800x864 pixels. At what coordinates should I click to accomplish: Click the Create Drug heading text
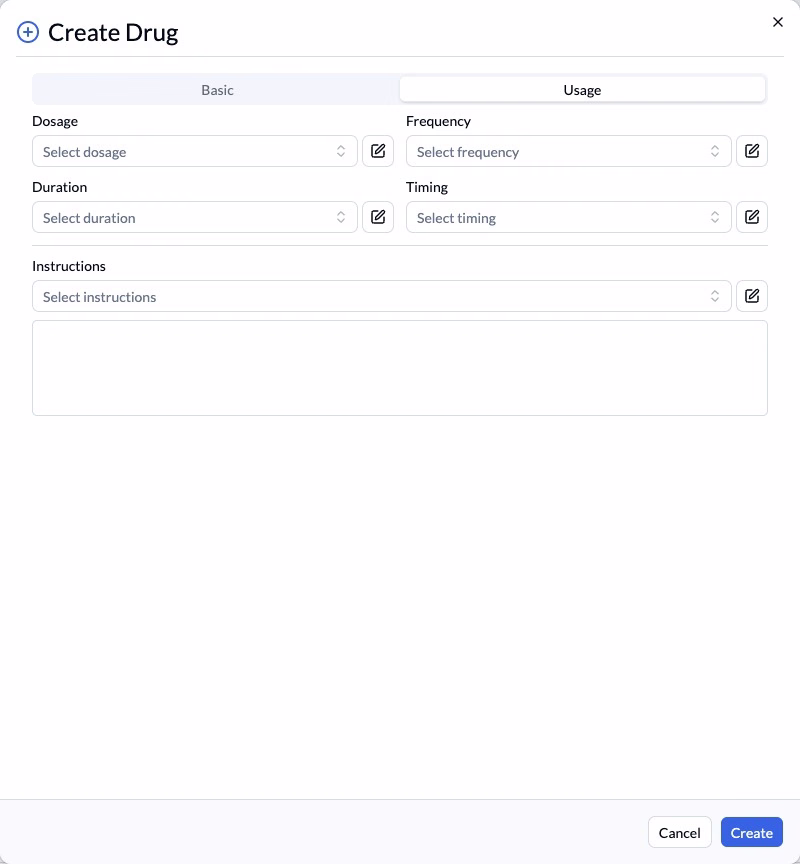pos(113,33)
